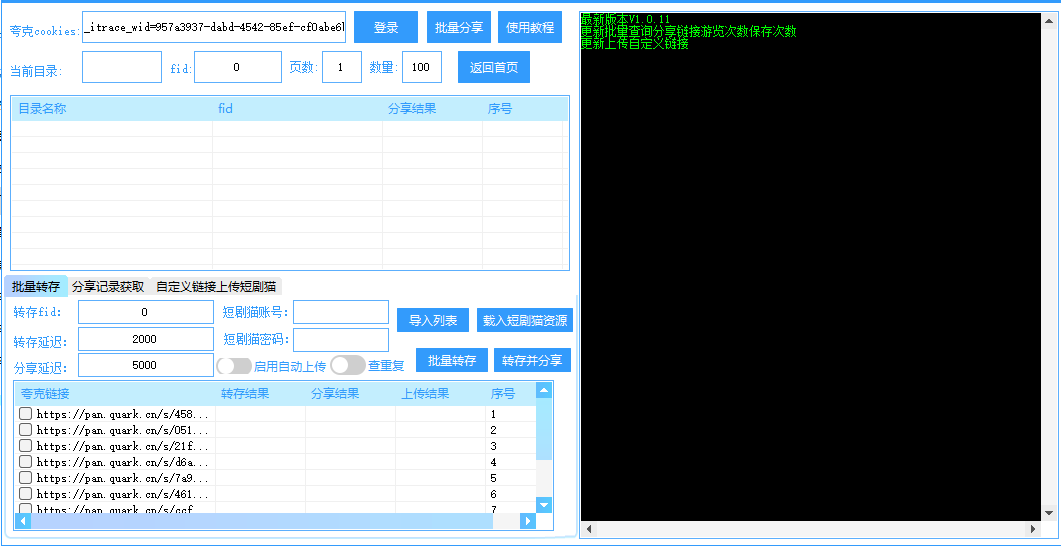Screen dimensions: 1061x546
Task: Open the 使用教程 tutorial
Action: click(530, 28)
